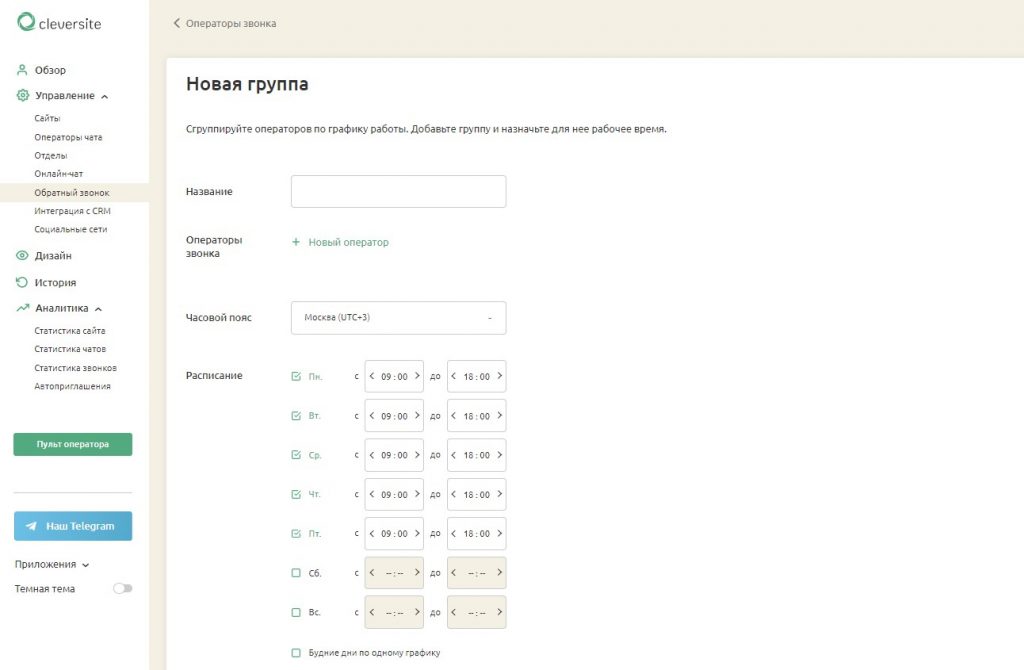Click the Управление gear icon
Screen dimensions: 1024x670
(23, 95)
